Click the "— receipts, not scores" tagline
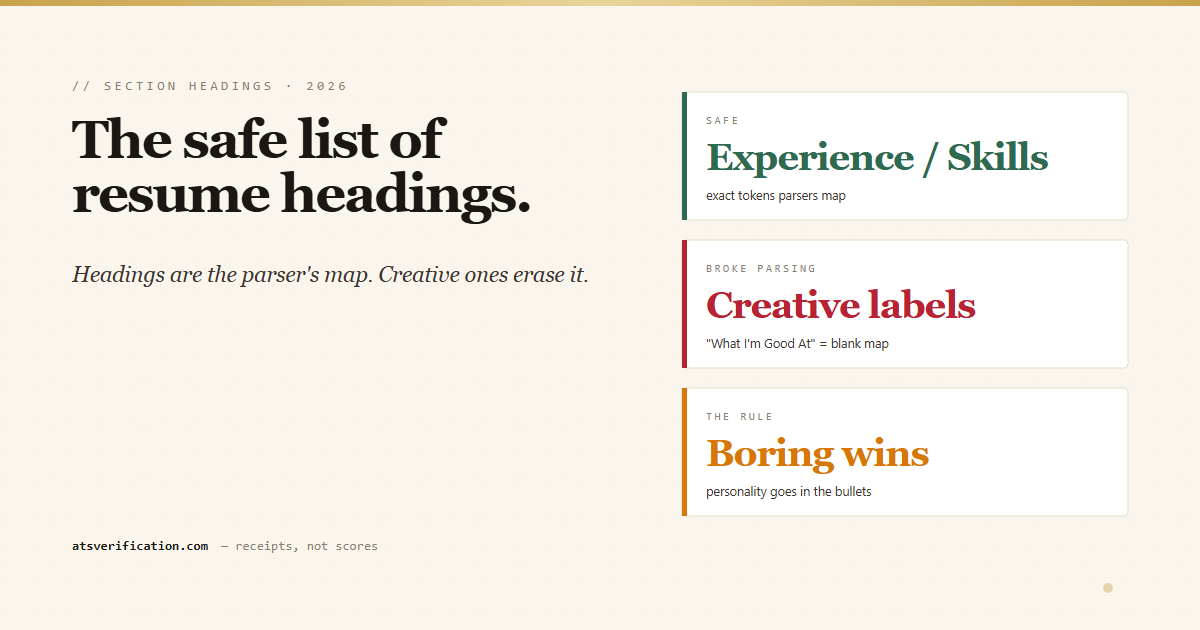 [x=299, y=546]
